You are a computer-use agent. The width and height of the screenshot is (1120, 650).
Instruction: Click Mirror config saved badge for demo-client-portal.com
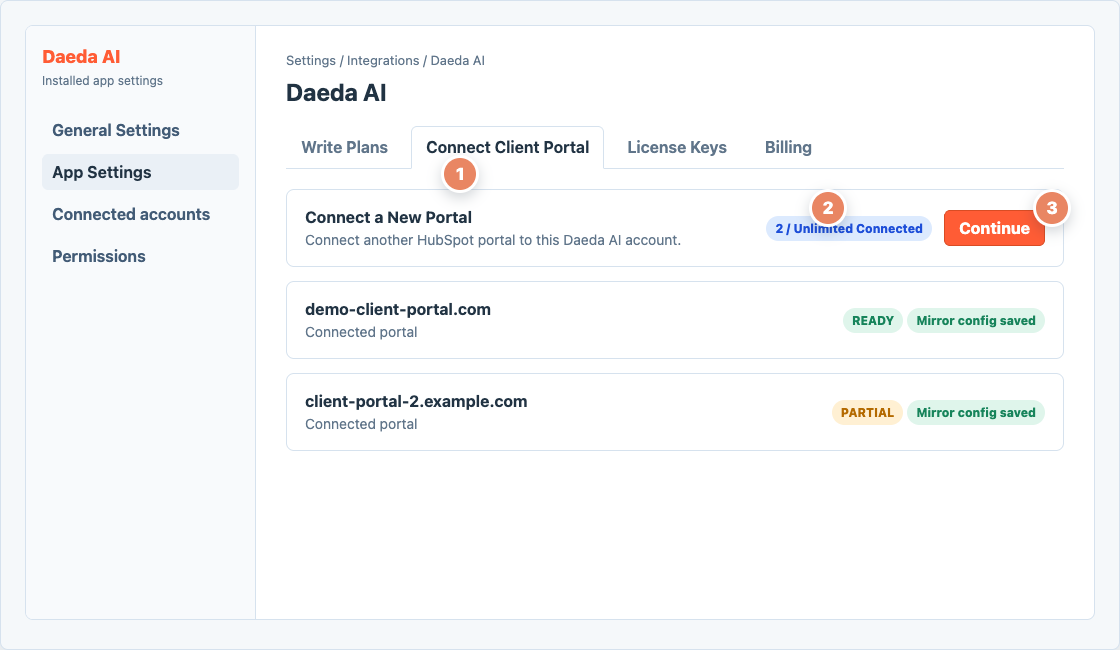tap(976, 321)
